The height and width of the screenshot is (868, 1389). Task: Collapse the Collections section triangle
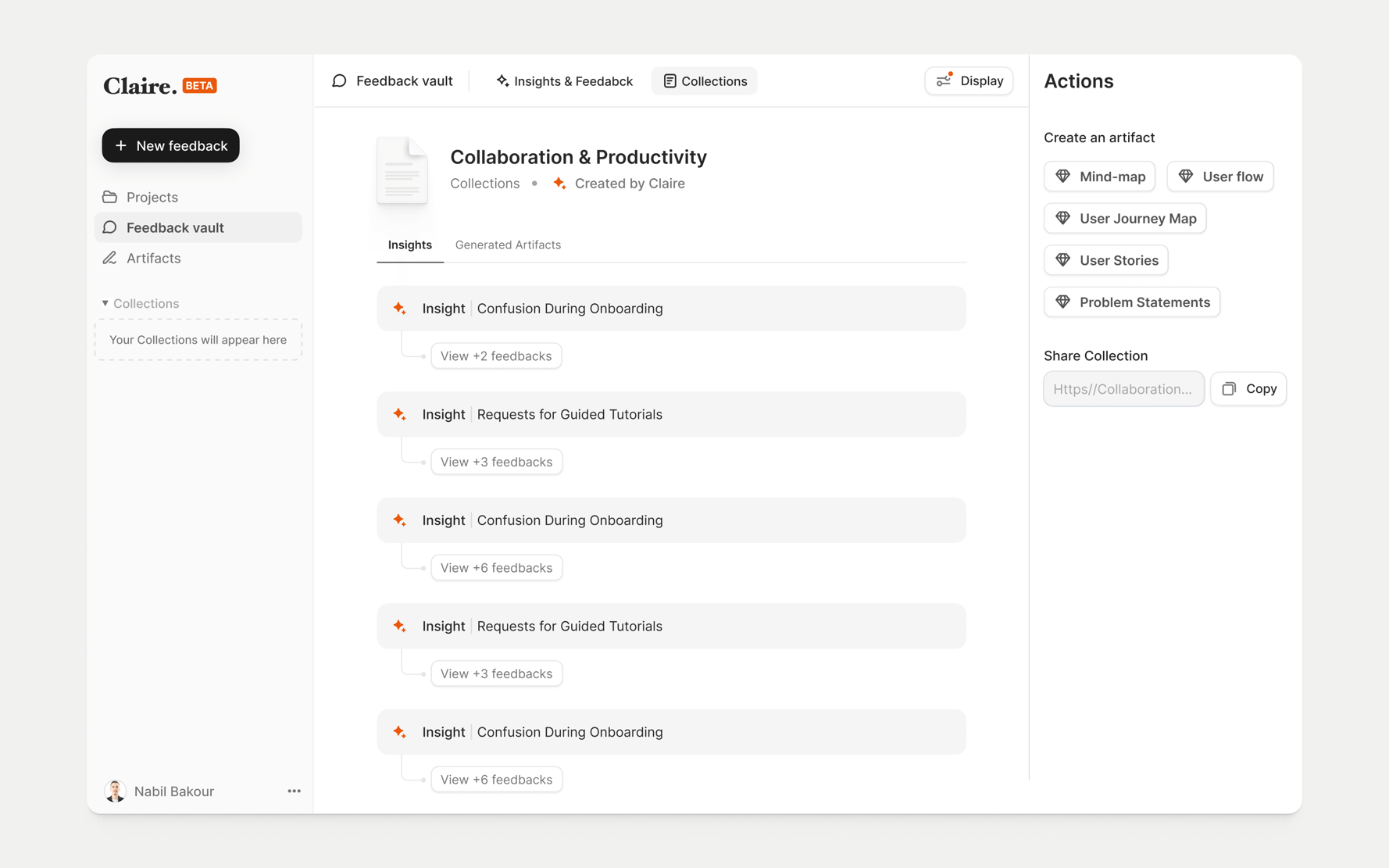coord(105,303)
